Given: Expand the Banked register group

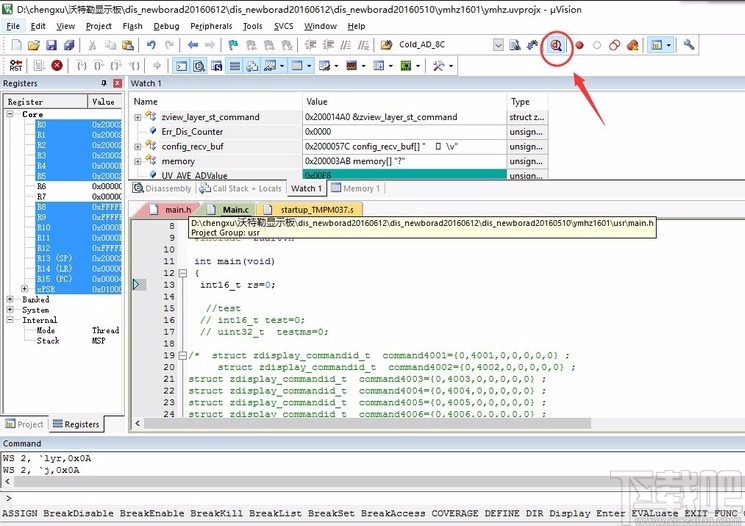Looking at the screenshot, I should [10, 299].
